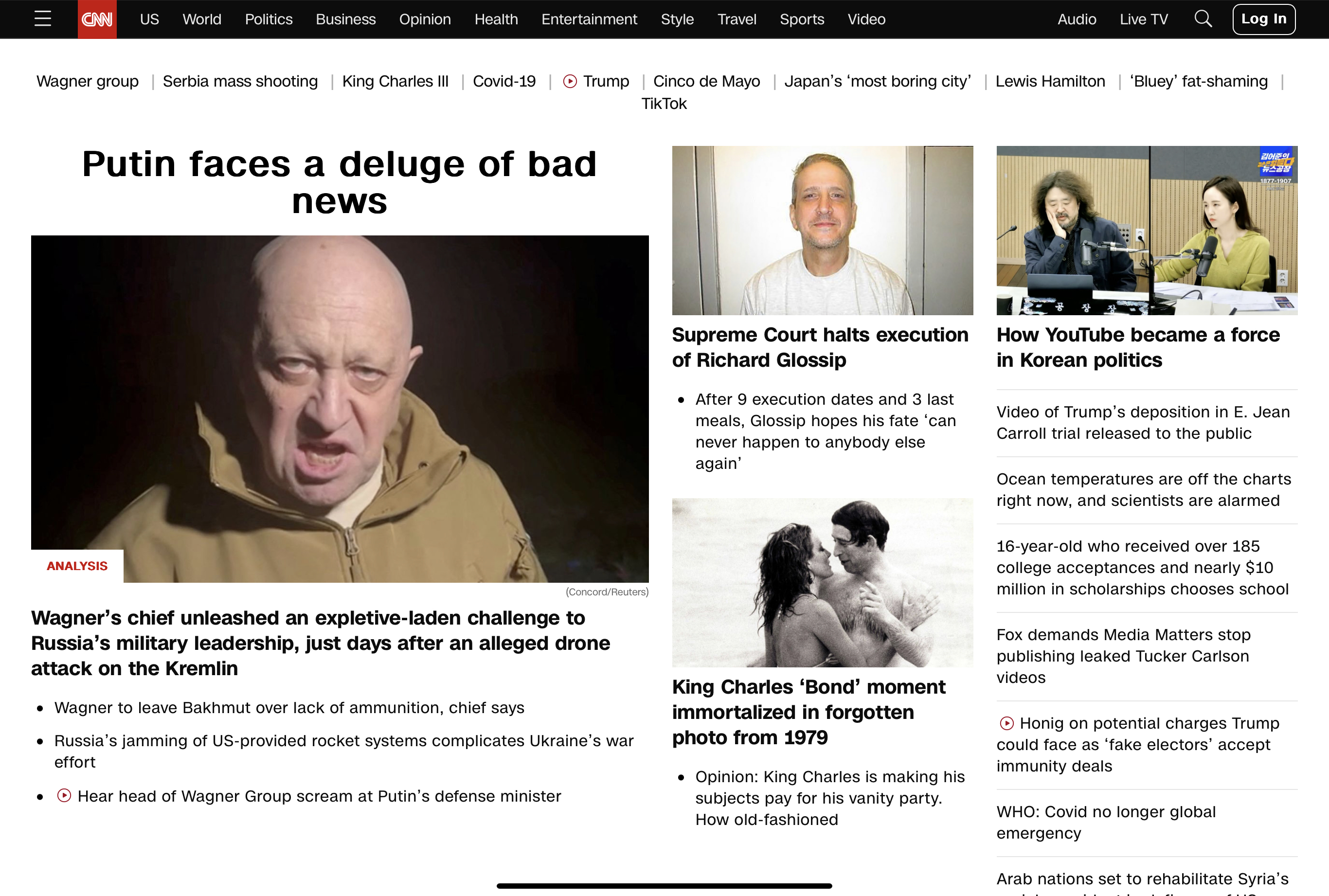This screenshot has width=1329, height=896.
Task: Open Live TV in header
Action: pyautogui.click(x=1143, y=19)
